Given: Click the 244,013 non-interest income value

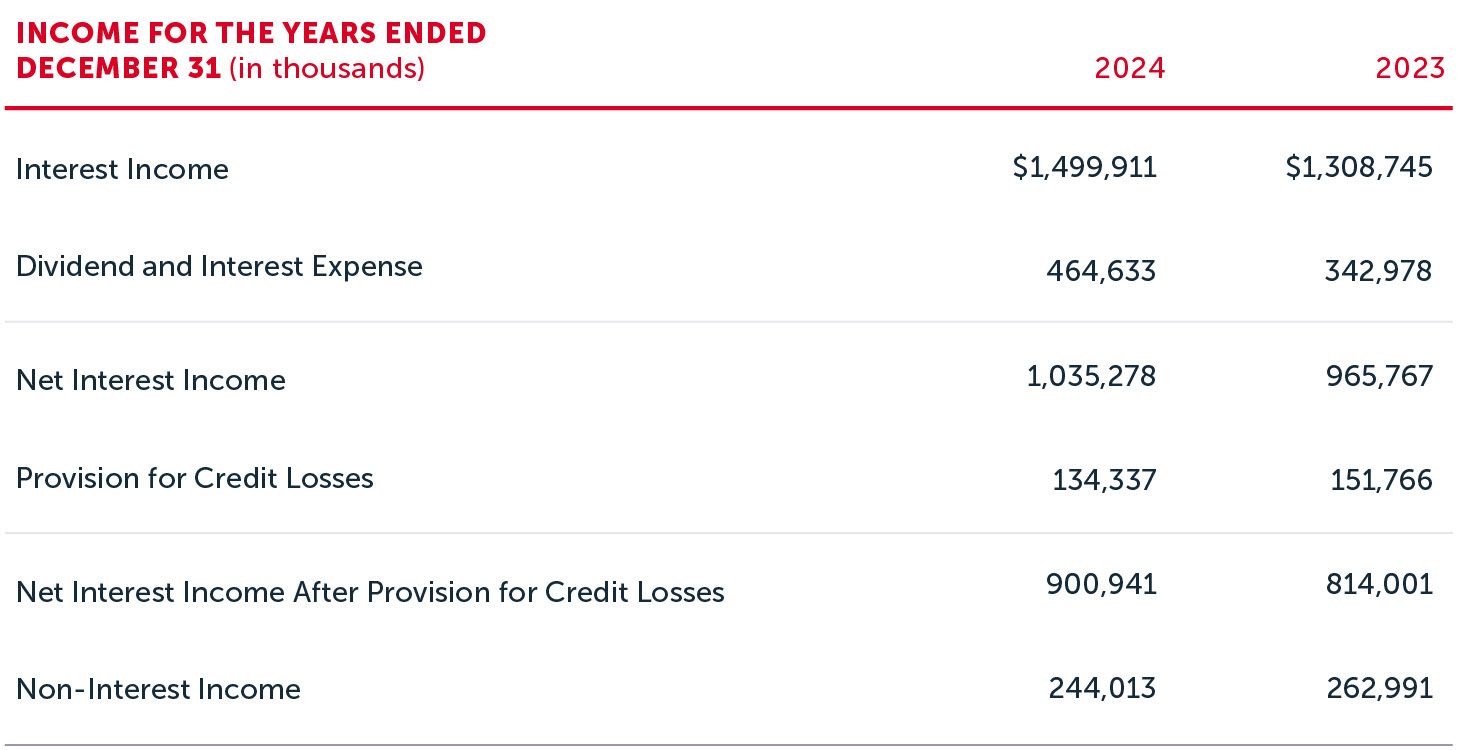Looking at the screenshot, I should tap(1102, 688).
